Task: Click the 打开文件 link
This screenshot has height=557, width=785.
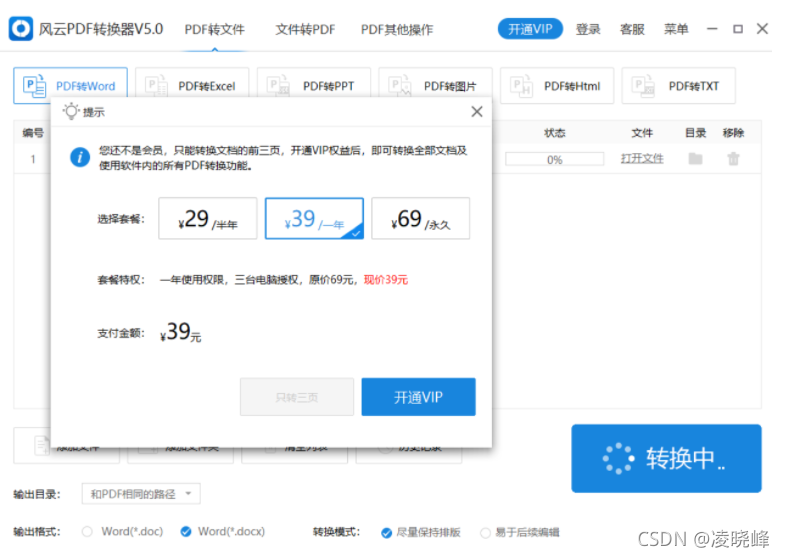Action: pos(642,159)
